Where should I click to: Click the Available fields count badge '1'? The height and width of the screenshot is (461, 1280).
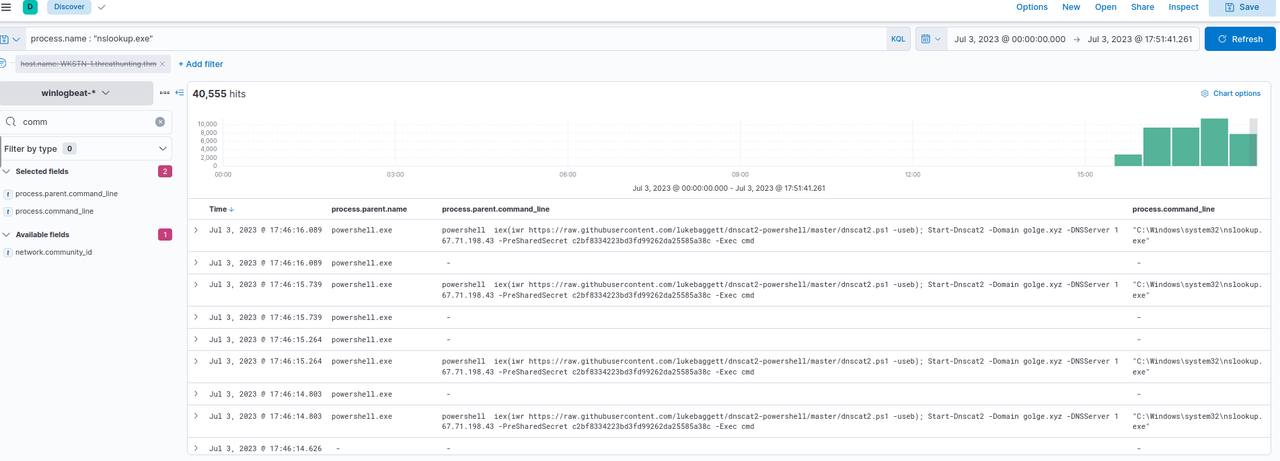165,234
